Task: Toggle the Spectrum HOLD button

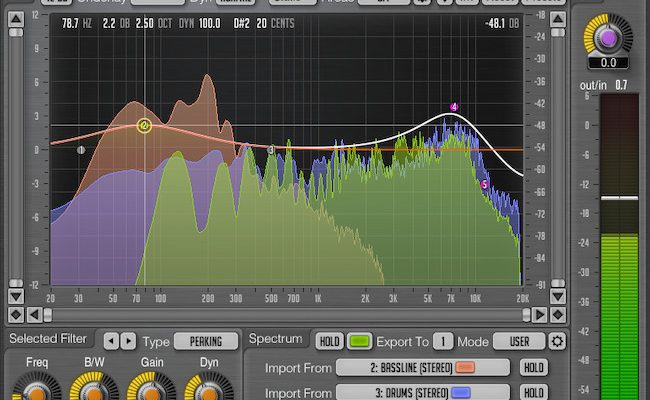Action: click(x=329, y=341)
